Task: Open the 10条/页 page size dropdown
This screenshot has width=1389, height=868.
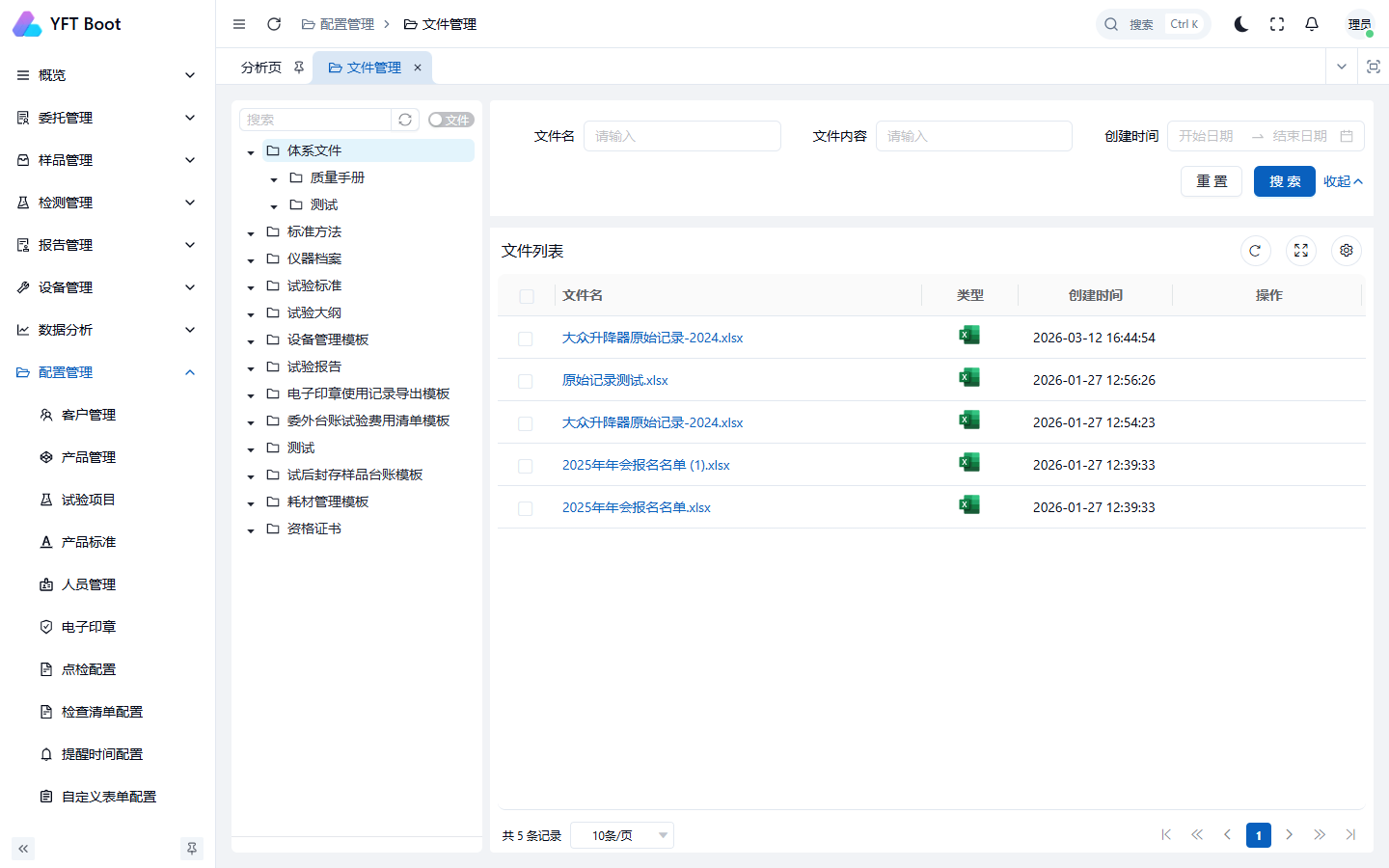Action: [x=622, y=835]
